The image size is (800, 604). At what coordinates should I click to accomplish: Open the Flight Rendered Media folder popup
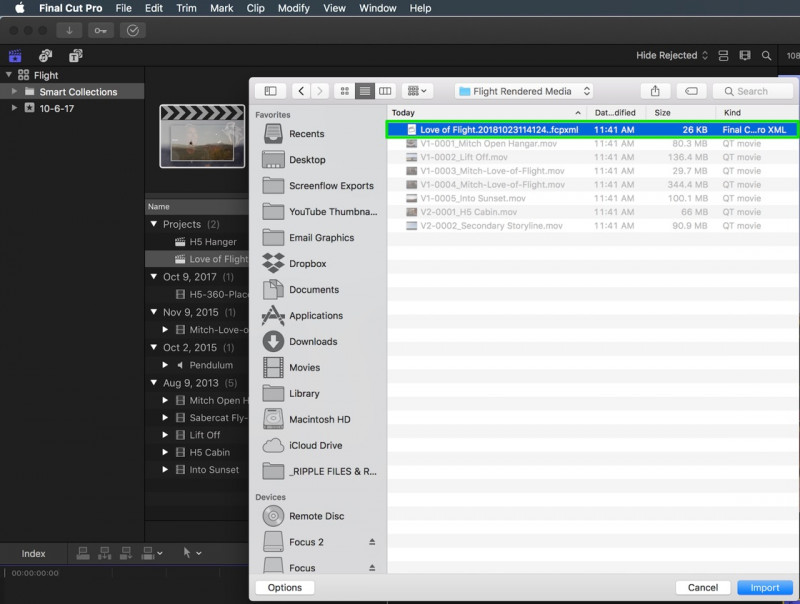[524, 91]
